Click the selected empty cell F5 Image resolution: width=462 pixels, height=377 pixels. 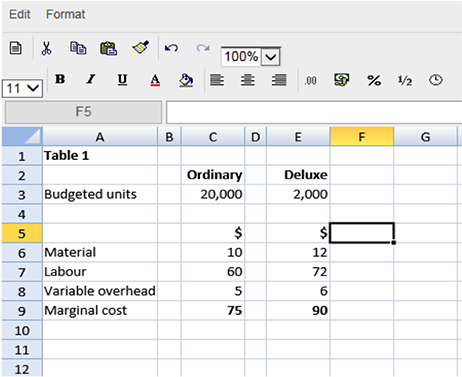362,233
